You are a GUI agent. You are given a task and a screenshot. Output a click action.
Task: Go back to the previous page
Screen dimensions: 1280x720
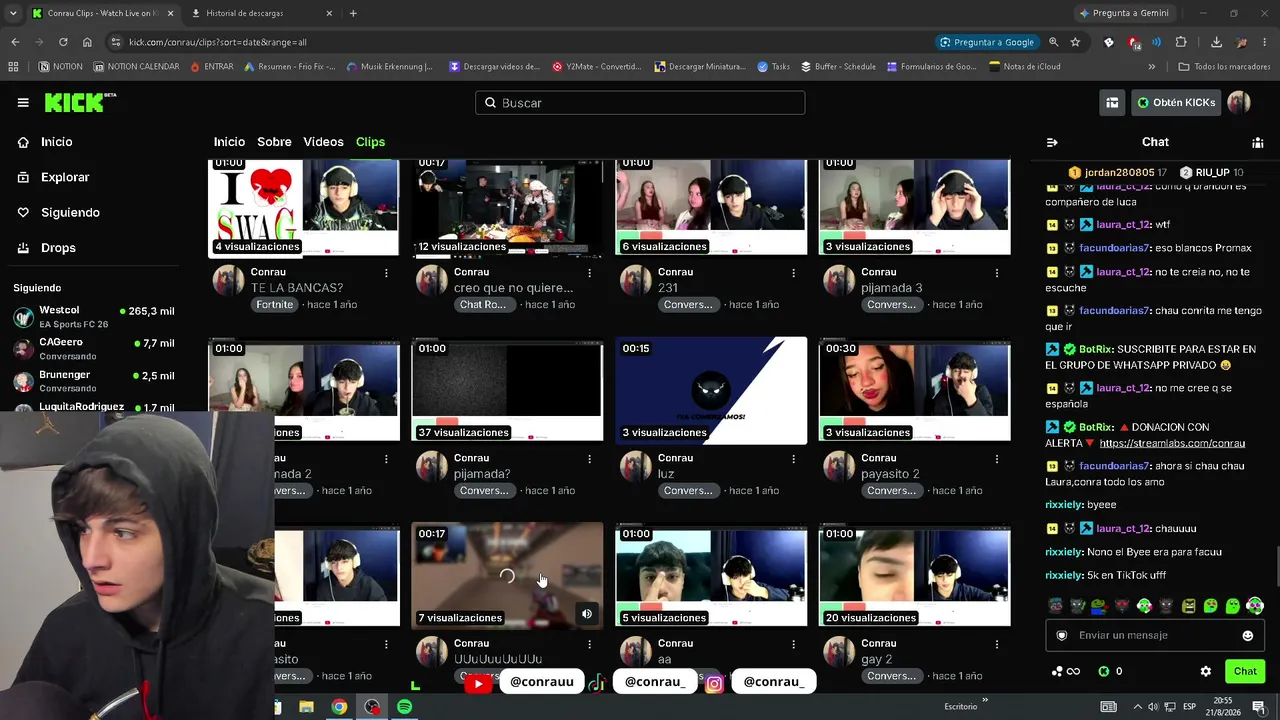[15, 42]
